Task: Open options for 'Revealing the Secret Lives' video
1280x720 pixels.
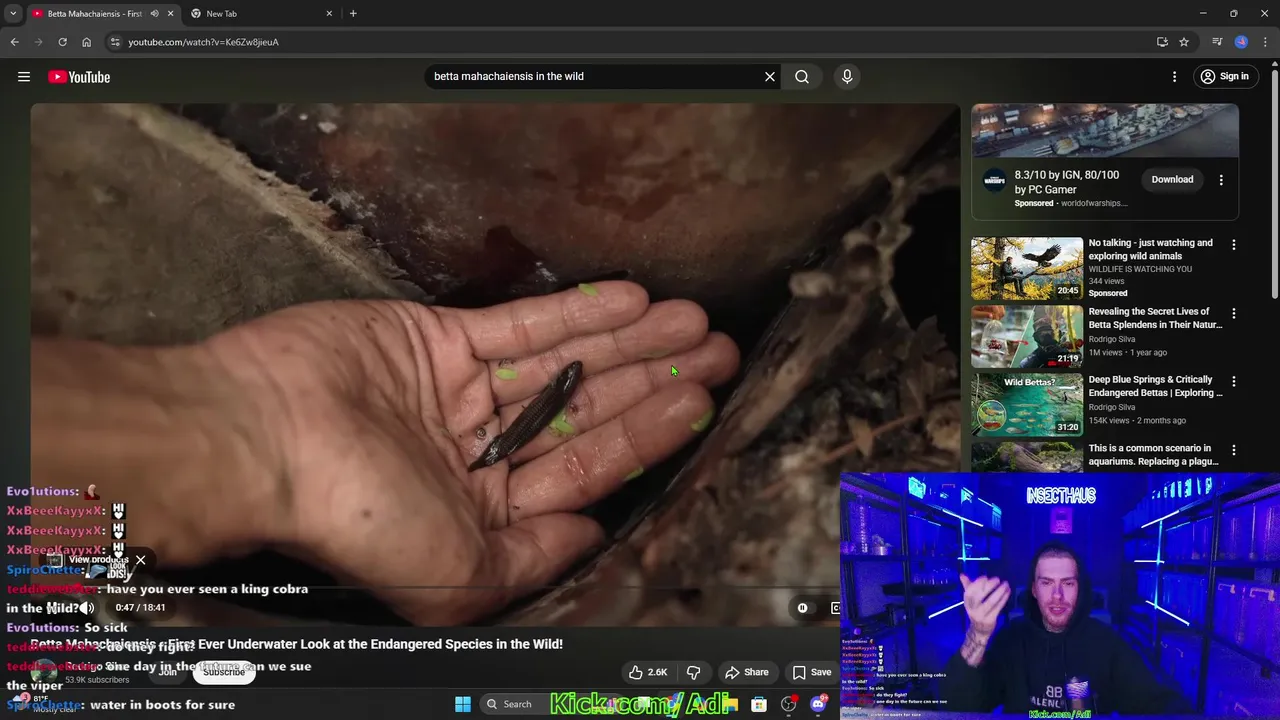Action: [1234, 313]
